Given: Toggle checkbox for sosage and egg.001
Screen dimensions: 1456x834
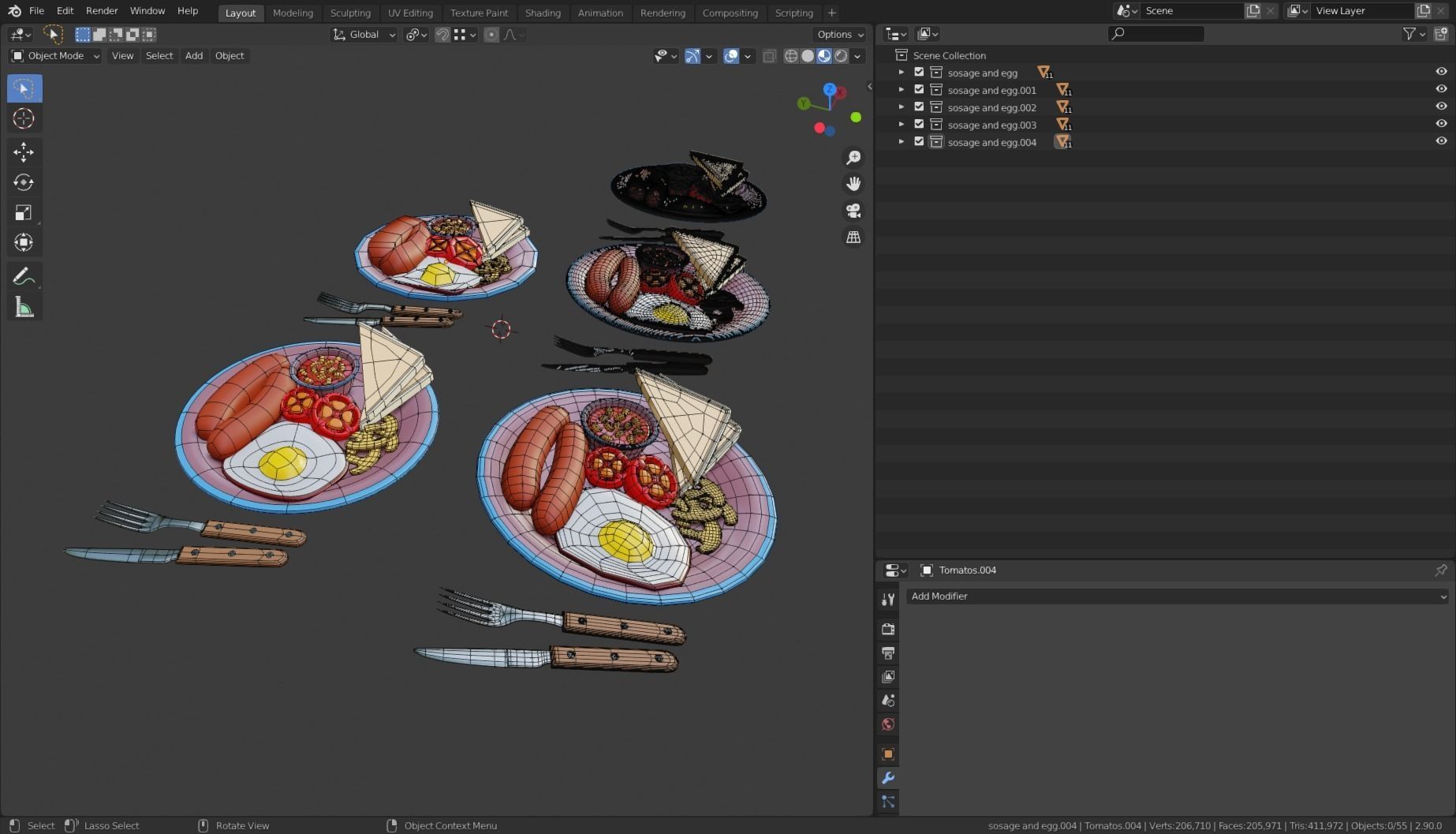Looking at the screenshot, I should pyautogui.click(x=919, y=89).
